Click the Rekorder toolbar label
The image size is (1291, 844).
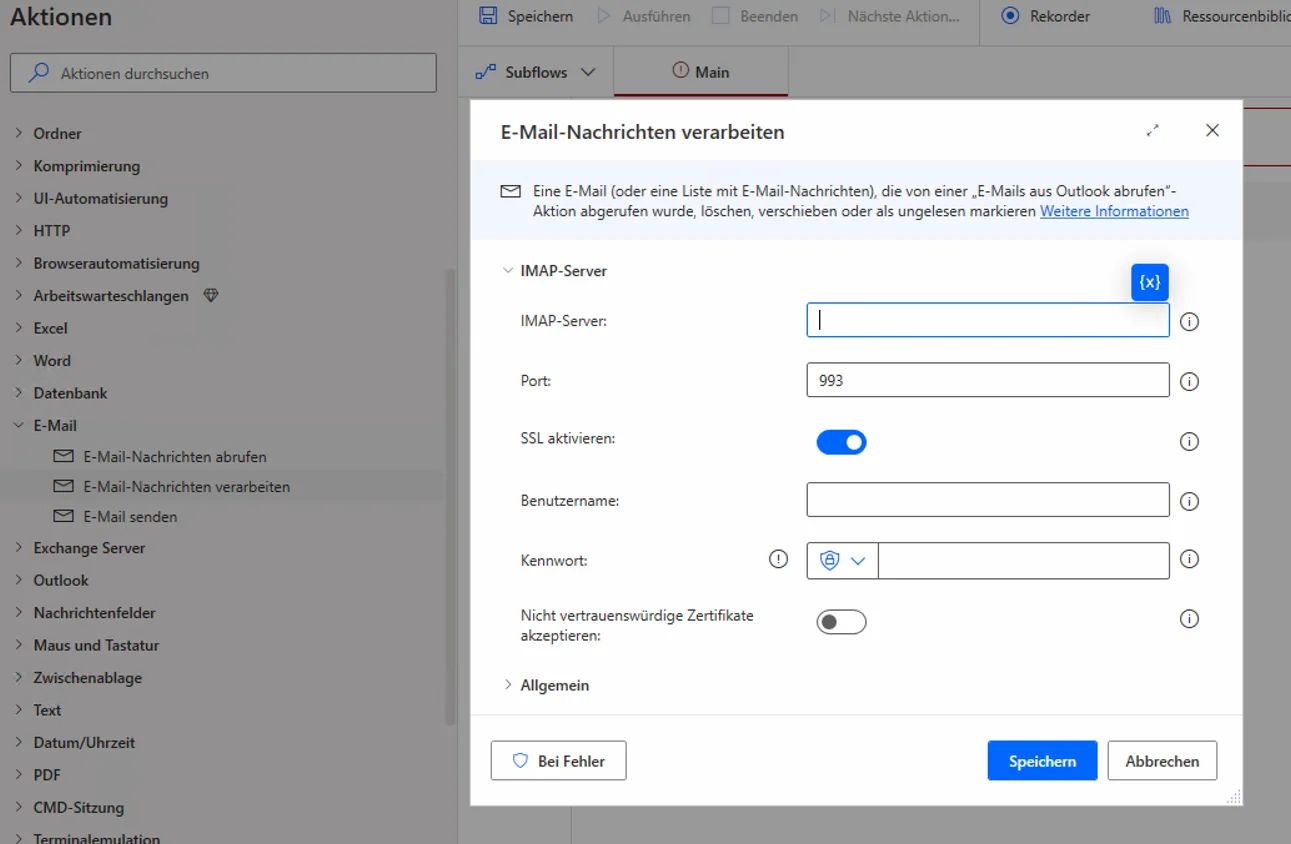tap(1060, 16)
